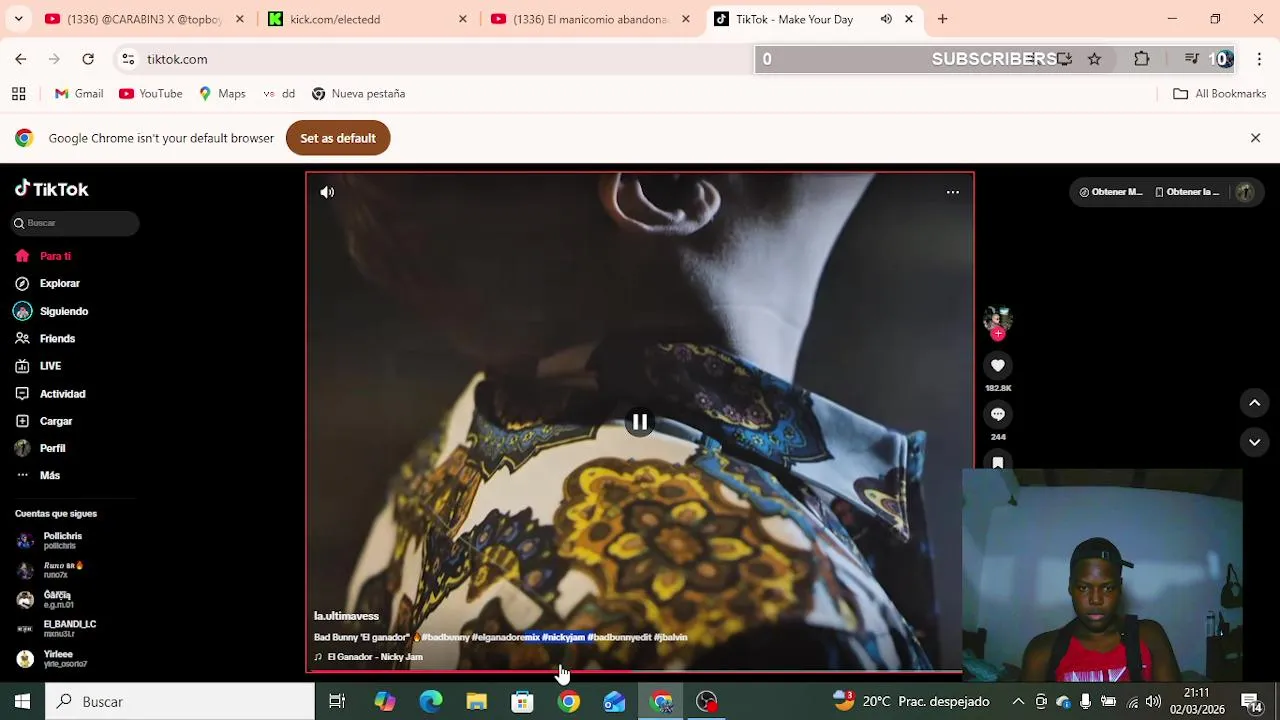Open Task View on the taskbar
Screen dimensions: 1280x720
point(337,702)
